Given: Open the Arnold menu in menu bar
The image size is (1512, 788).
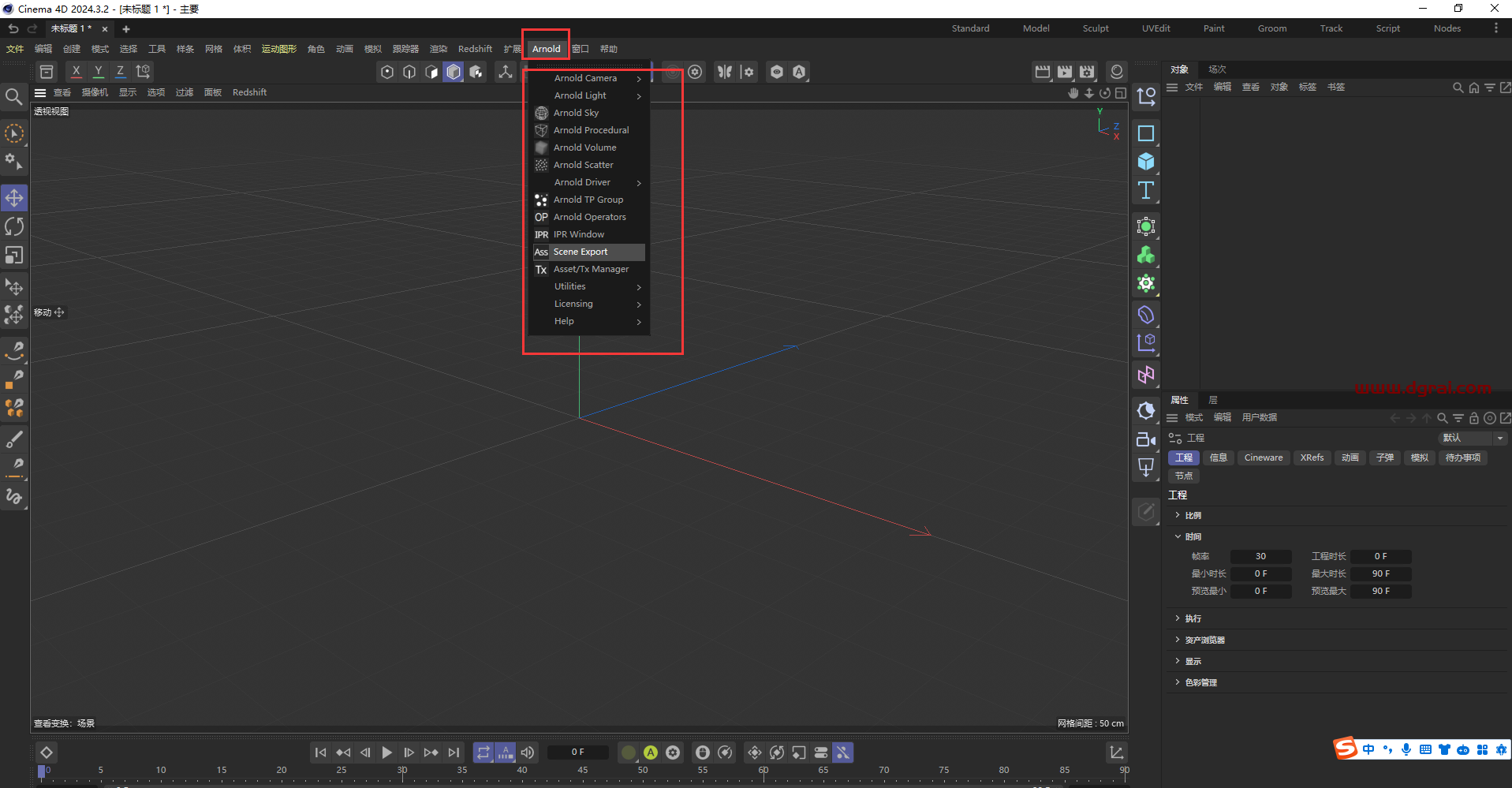Looking at the screenshot, I should click(x=546, y=49).
